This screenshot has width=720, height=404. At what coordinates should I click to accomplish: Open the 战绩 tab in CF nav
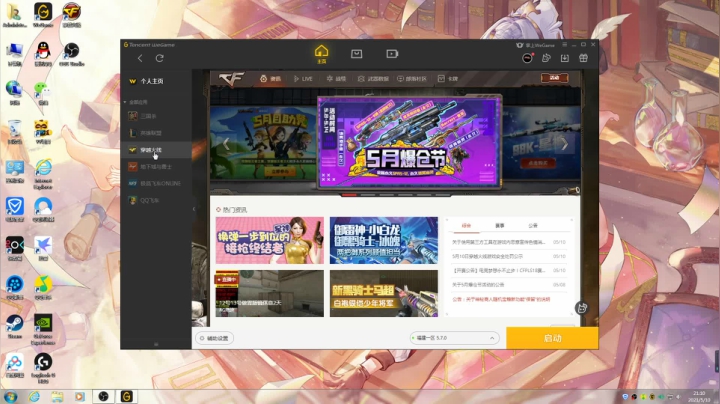point(336,79)
